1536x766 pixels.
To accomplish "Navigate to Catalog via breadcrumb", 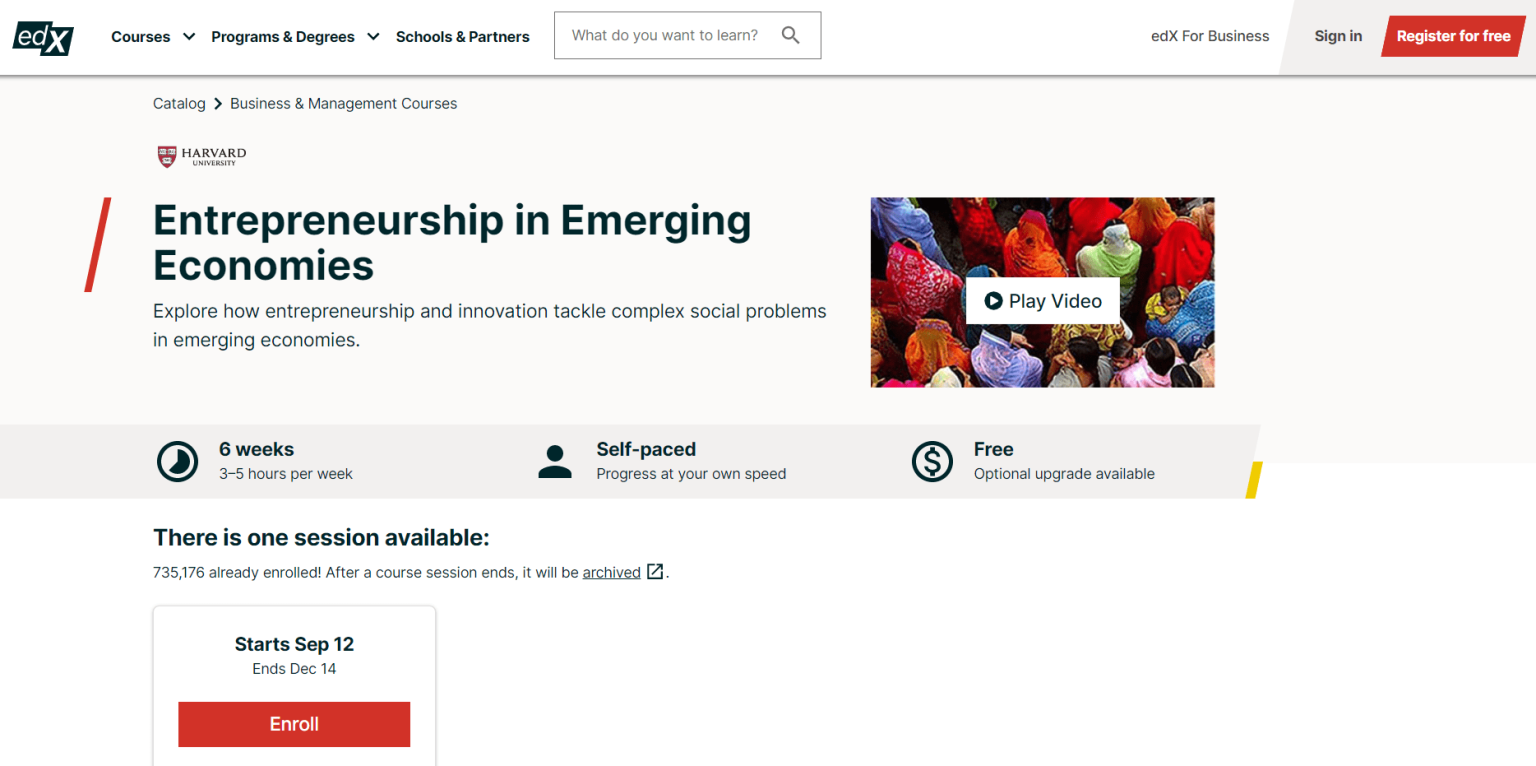I will pyautogui.click(x=179, y=103).
